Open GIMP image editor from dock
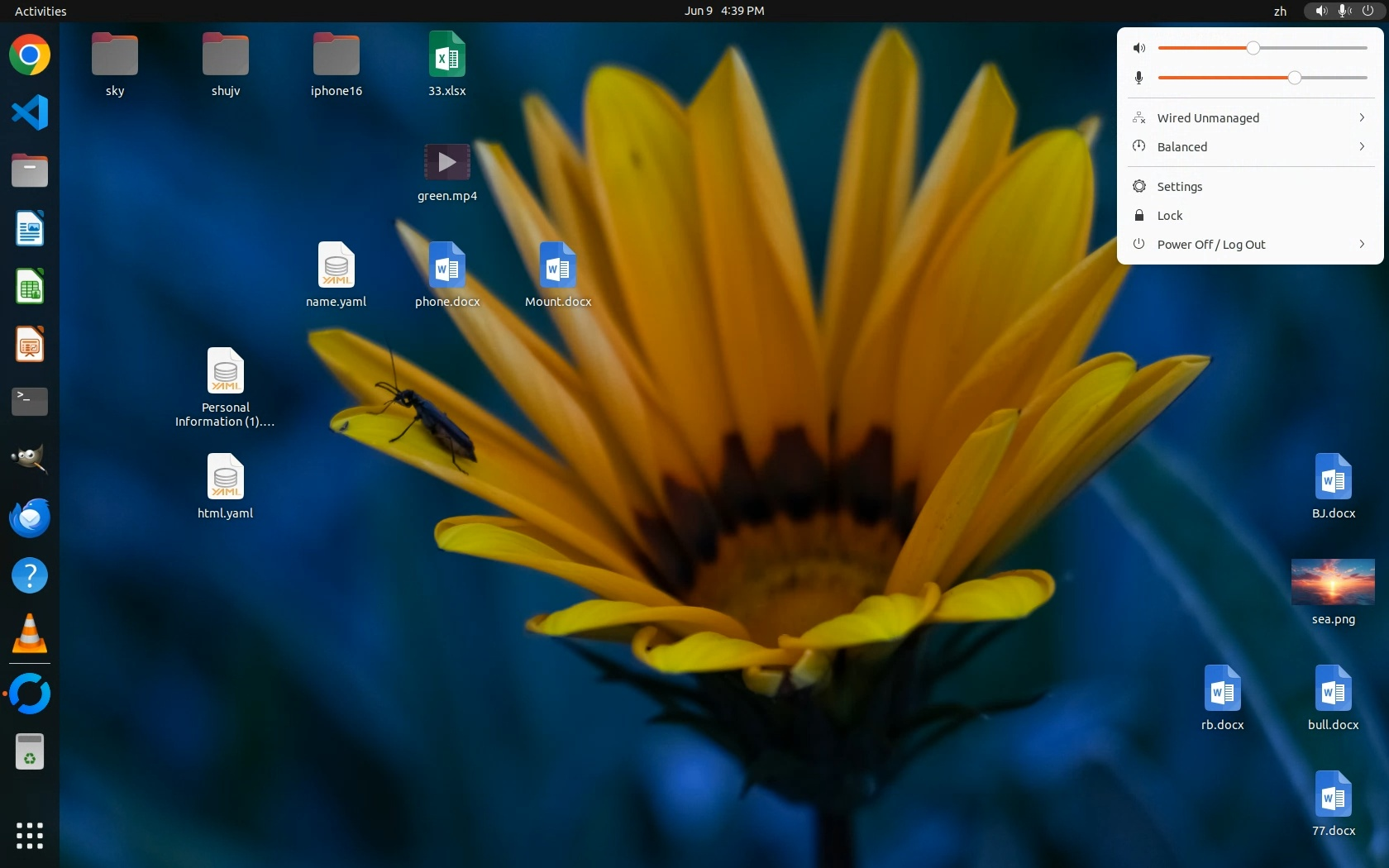Screen dimensions: 1389x868 click(x=30, y=459)
